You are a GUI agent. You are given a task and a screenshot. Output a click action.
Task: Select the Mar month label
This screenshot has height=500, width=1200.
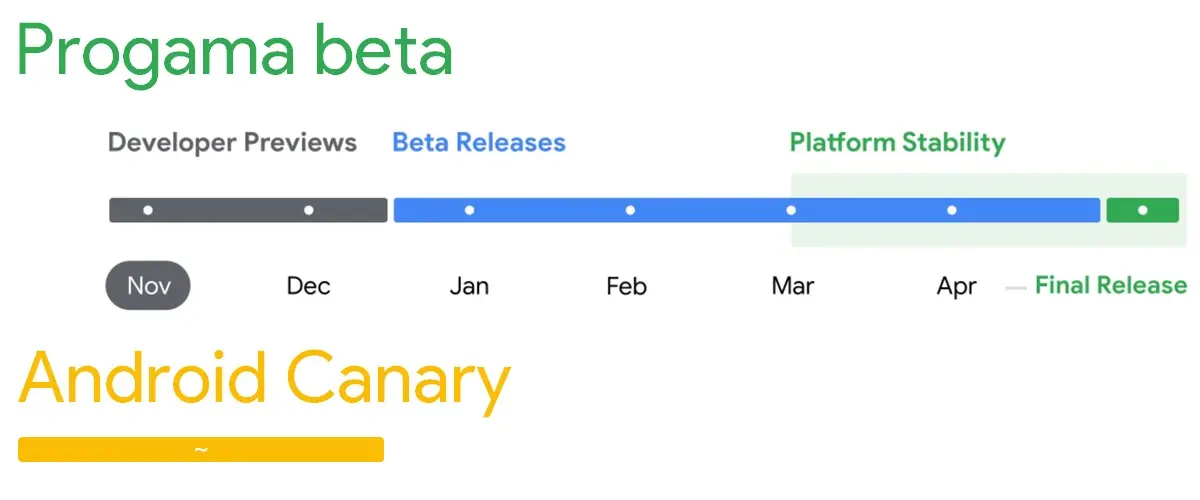[x=793, y=286]
